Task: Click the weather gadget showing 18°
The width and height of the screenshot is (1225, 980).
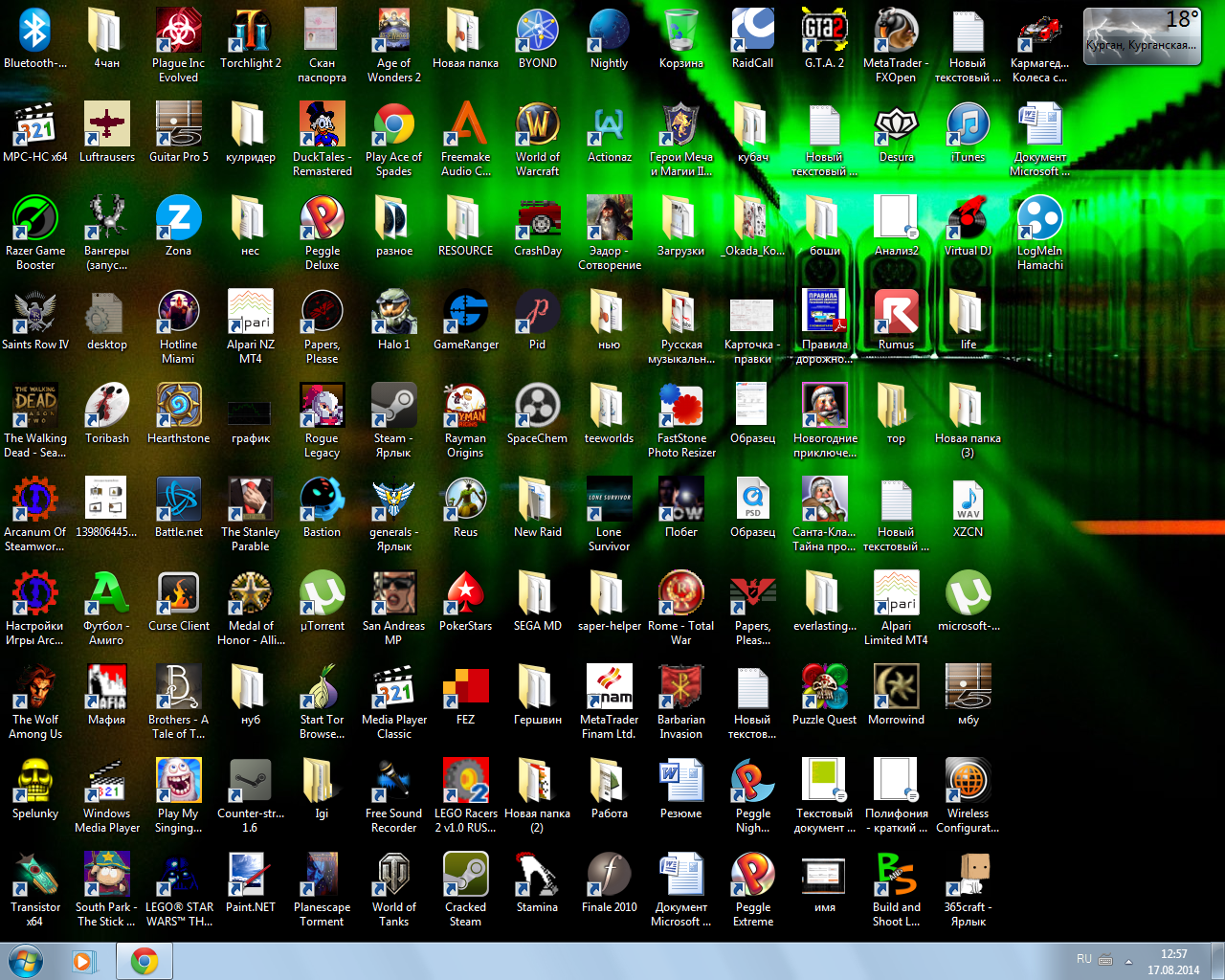Action: coord(1141,36)
